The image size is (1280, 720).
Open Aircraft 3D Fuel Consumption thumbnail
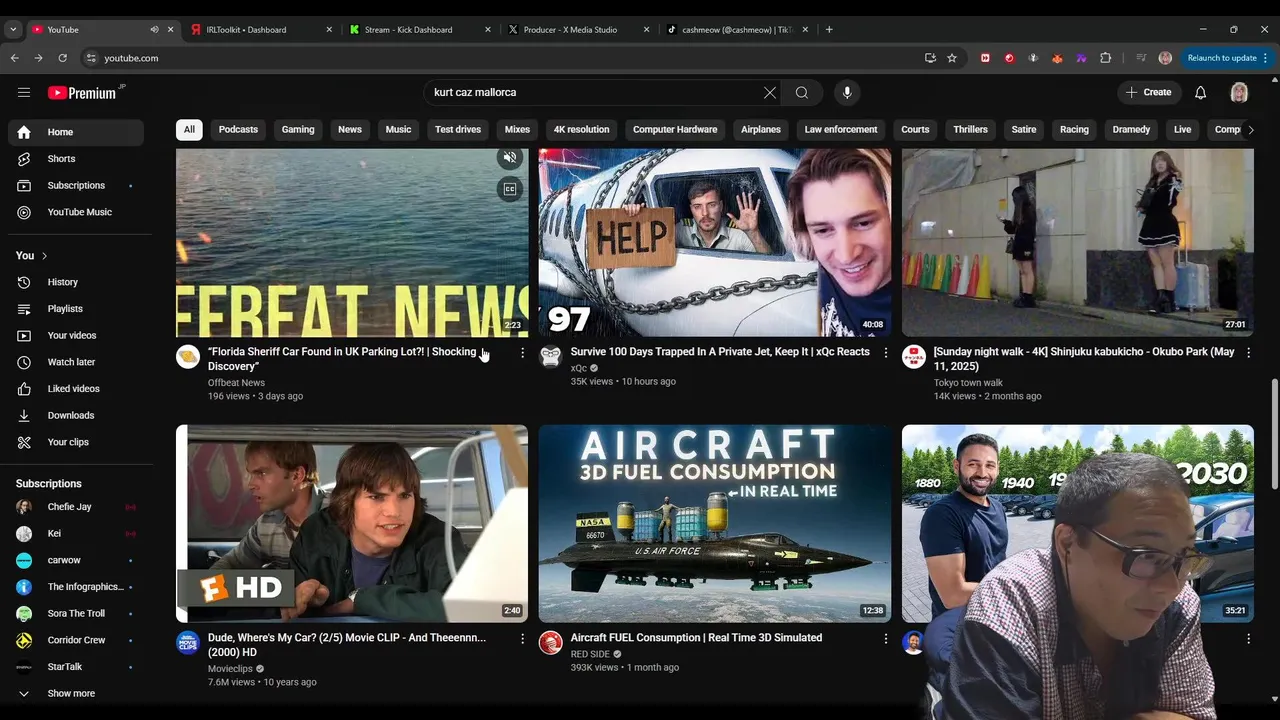point(715,523)
